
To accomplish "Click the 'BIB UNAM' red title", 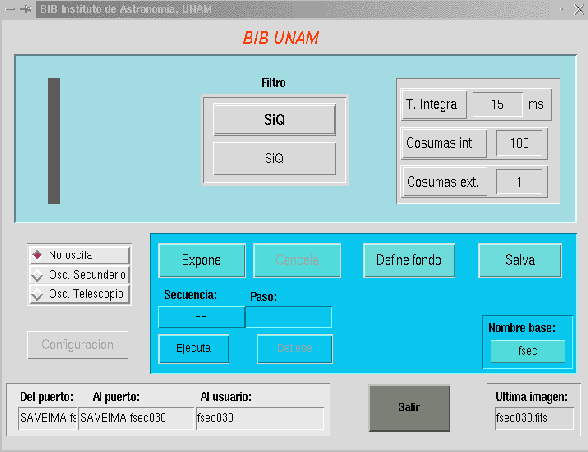I will 280,38.
